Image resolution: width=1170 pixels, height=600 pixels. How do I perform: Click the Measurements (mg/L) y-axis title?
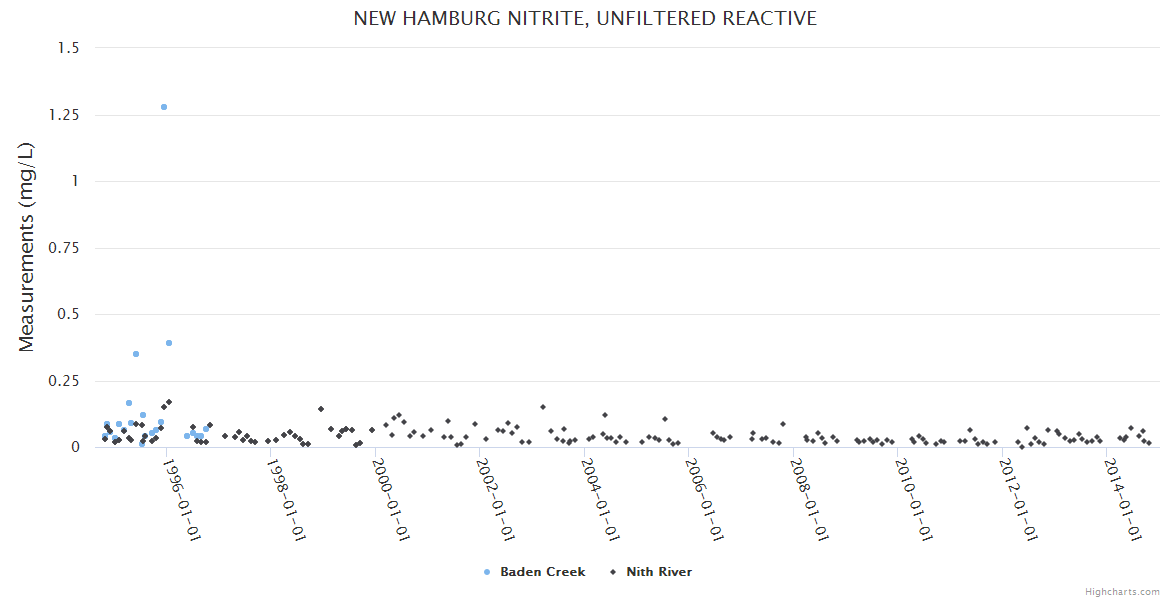tap(27, 247)
